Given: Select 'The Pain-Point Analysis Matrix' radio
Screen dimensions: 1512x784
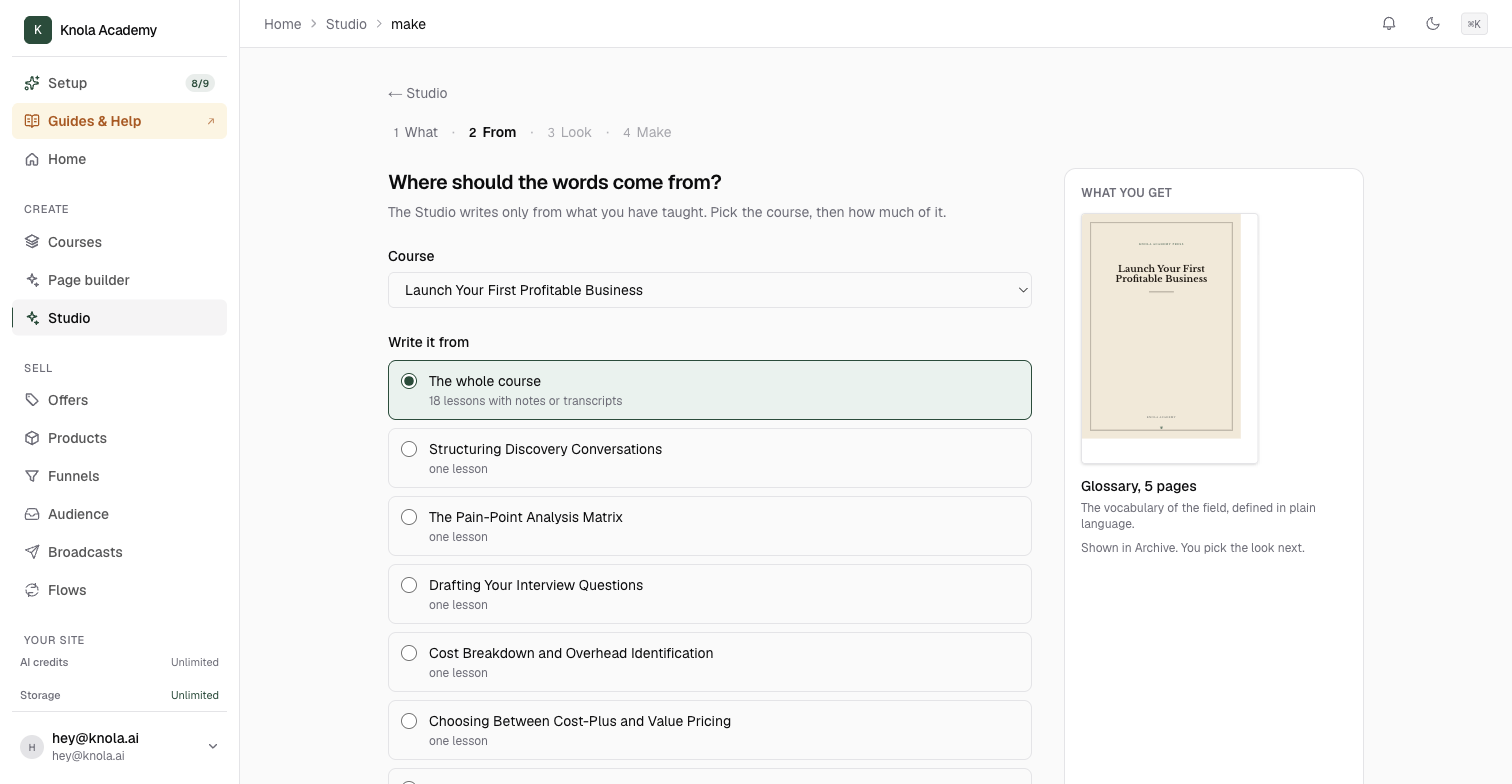Looking at the screenshot, I should 409,517.
